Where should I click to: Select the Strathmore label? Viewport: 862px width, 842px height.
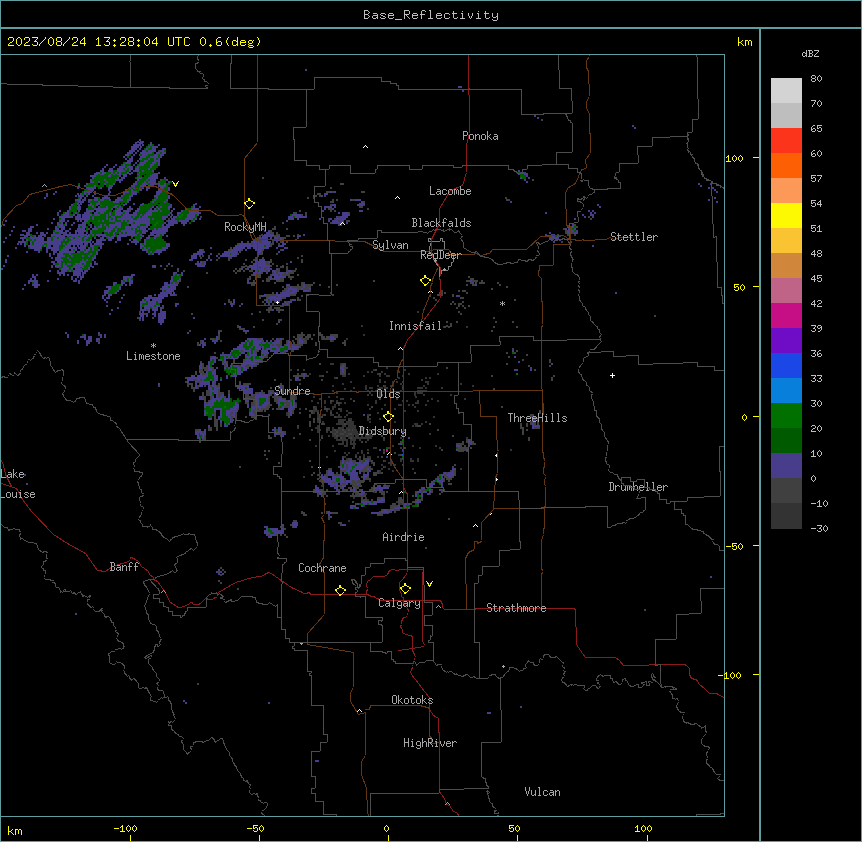[x=516, y=608]
